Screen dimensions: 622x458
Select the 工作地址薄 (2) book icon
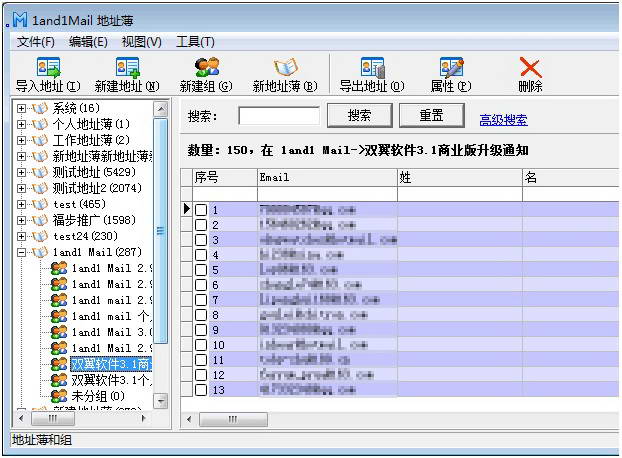[x=40, y=140]
